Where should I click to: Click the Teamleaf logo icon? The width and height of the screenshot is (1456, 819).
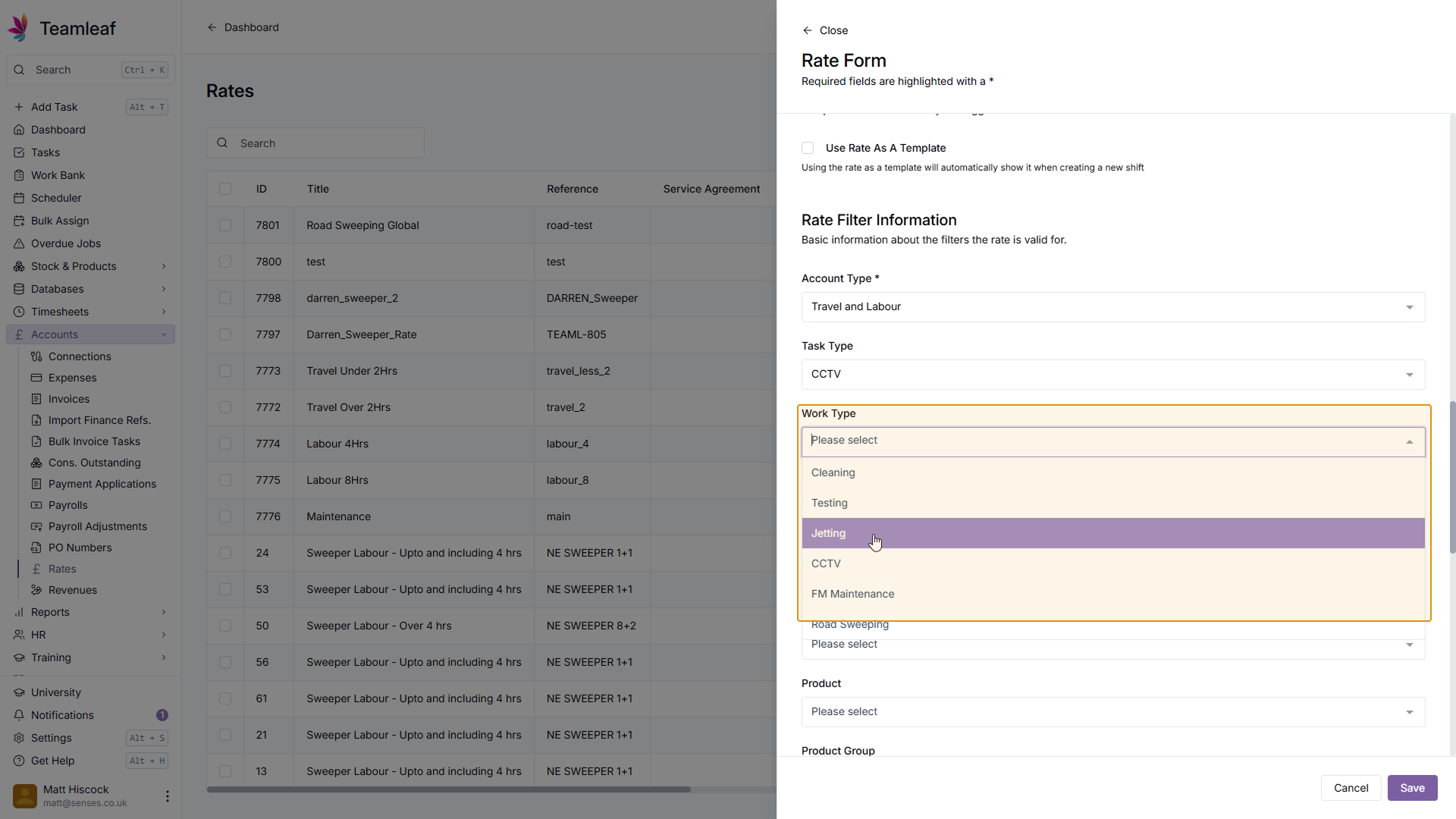tap(18, 28)
